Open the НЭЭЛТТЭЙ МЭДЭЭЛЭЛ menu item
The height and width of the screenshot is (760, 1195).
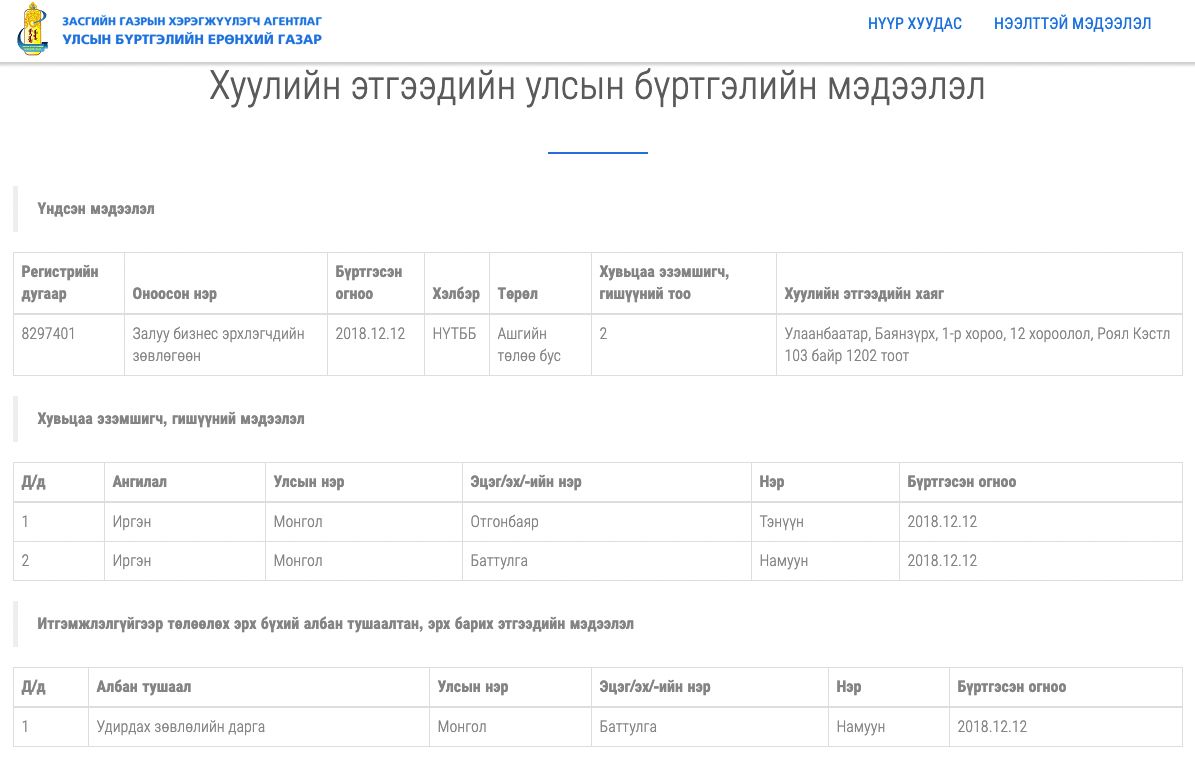coord(1072,24)
